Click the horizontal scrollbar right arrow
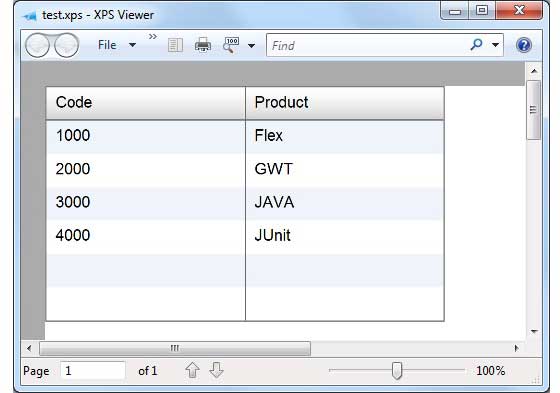Screen dimensions: 560x393 [x=516, y=348]
